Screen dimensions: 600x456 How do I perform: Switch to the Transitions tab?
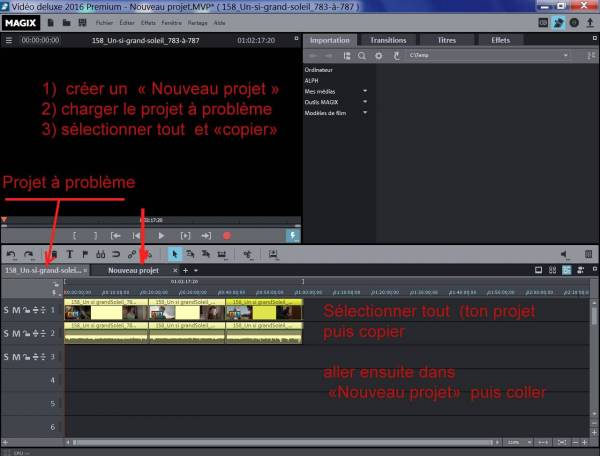(x=388, y=40)
